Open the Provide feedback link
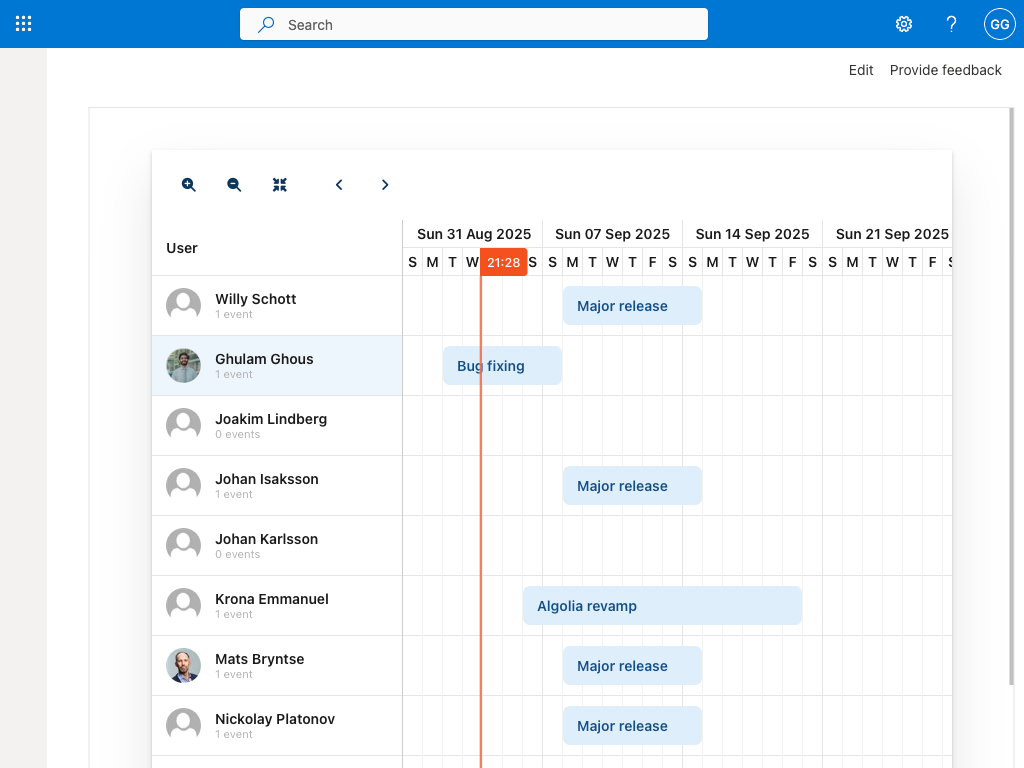 coord(945,70)
